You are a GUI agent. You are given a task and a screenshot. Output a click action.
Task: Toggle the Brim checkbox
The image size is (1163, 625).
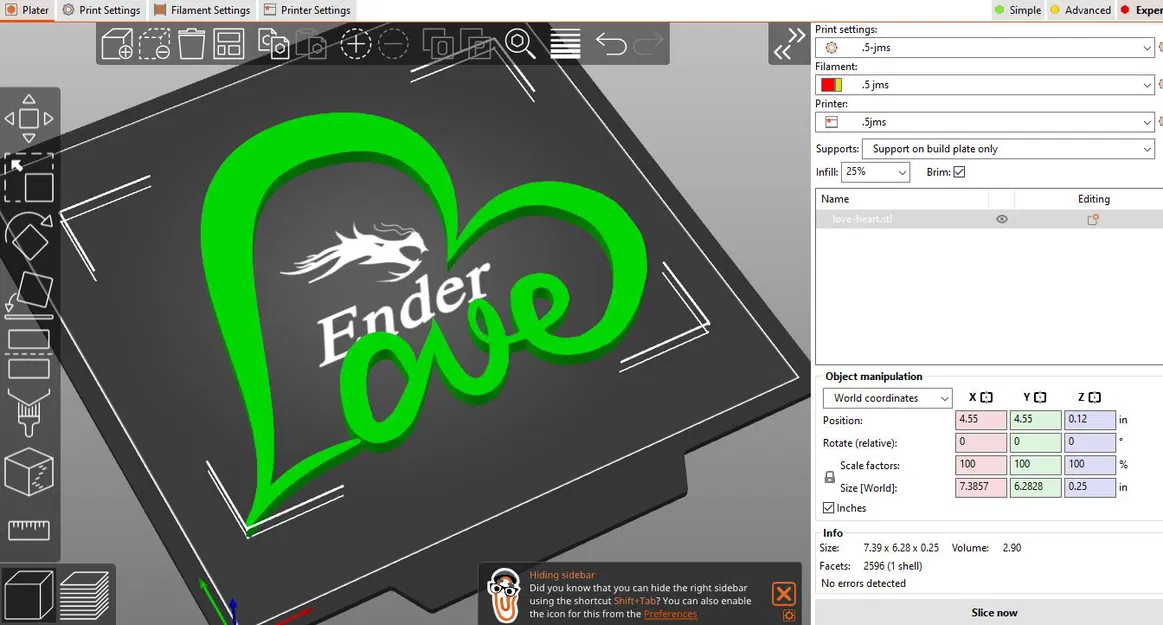click(x=959, y=172)
